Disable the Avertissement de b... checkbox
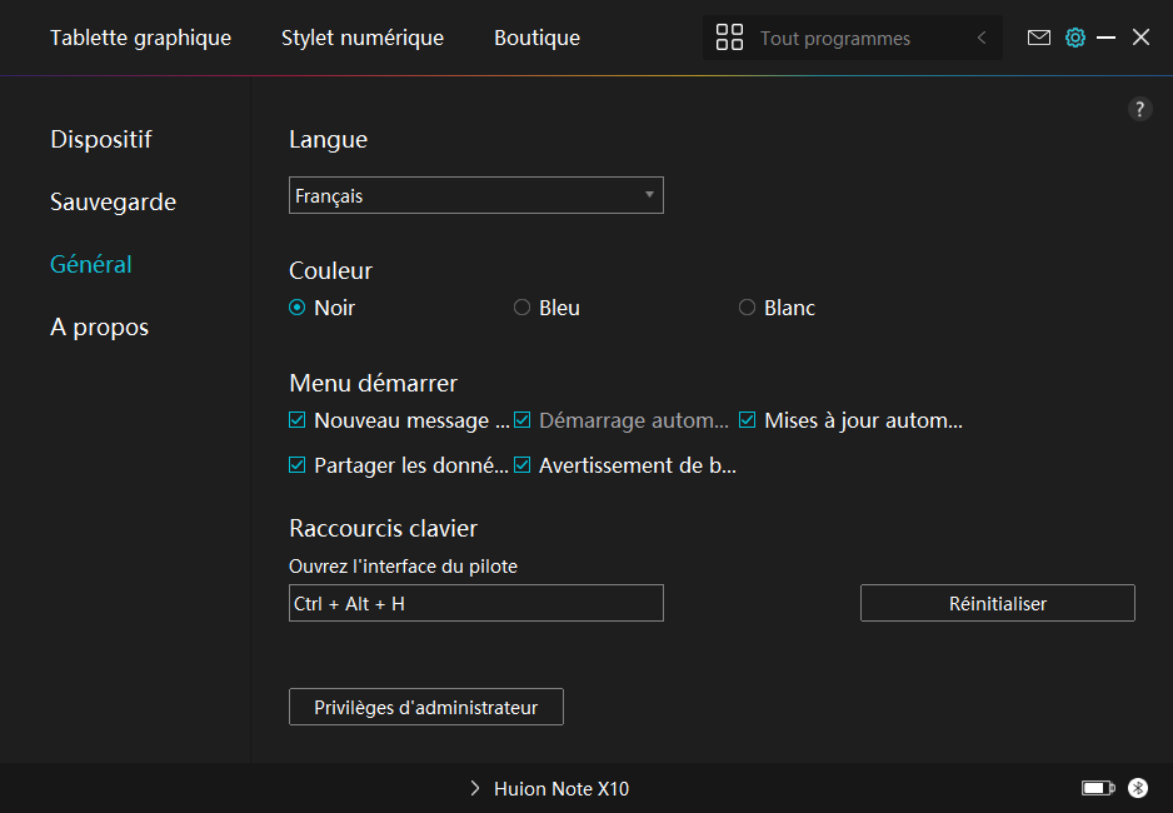Viewport: 1173px width, 813px height. tap(522, 465)
